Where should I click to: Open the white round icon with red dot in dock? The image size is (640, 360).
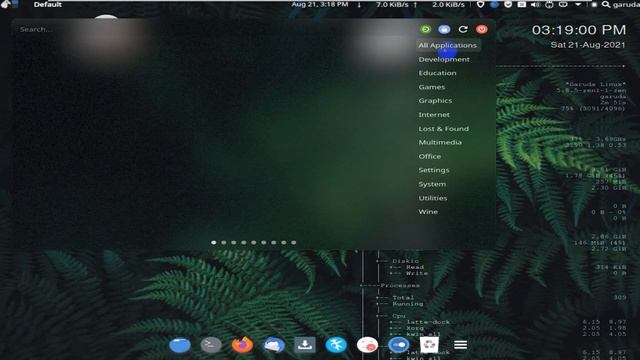click(x=367, y=345)
